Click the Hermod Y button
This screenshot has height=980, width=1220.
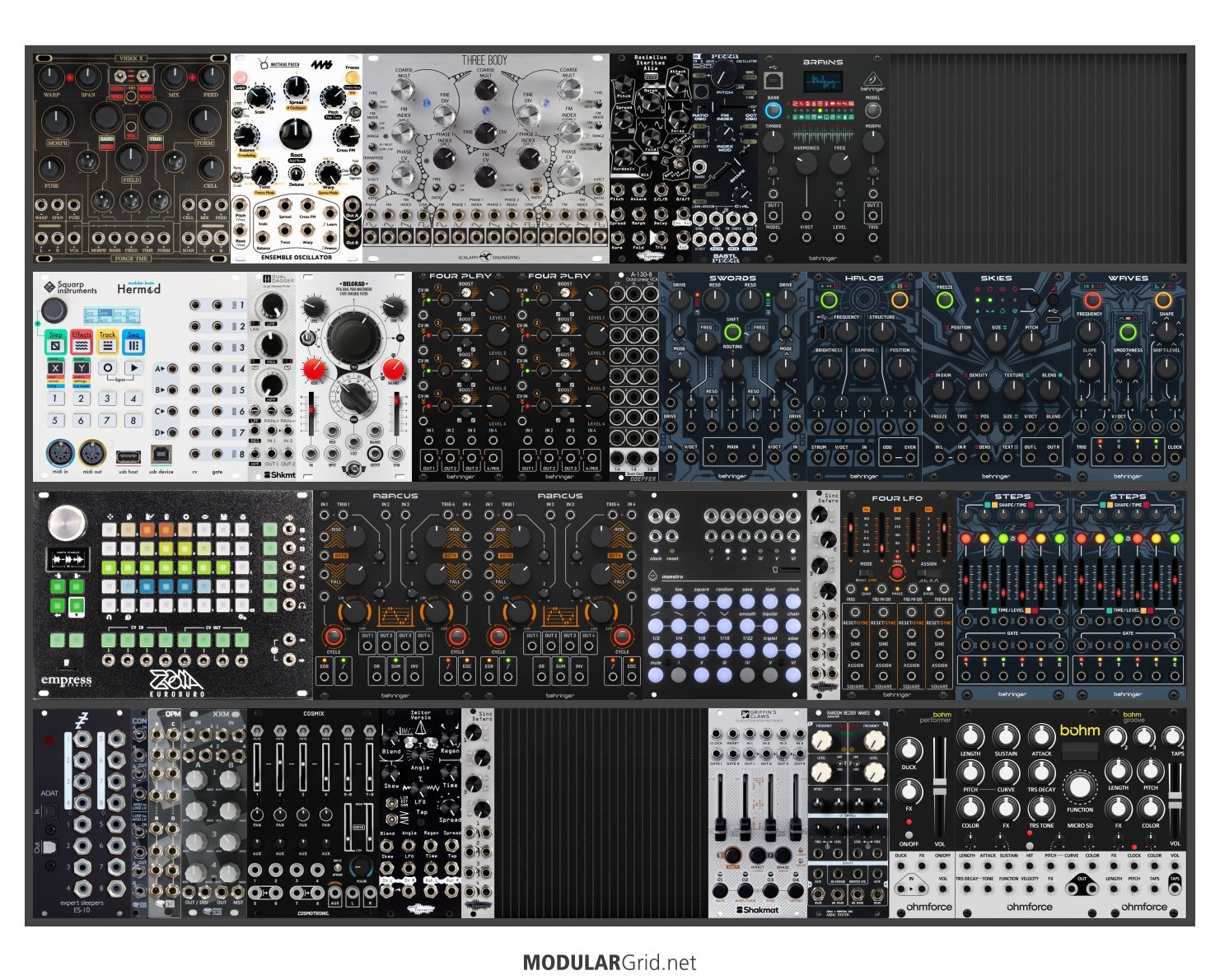pos(82,368)
